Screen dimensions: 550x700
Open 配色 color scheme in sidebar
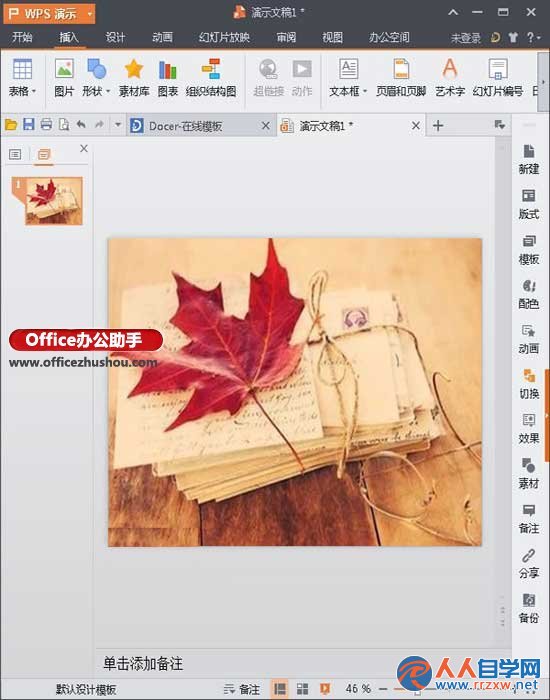tap(529, 295)
